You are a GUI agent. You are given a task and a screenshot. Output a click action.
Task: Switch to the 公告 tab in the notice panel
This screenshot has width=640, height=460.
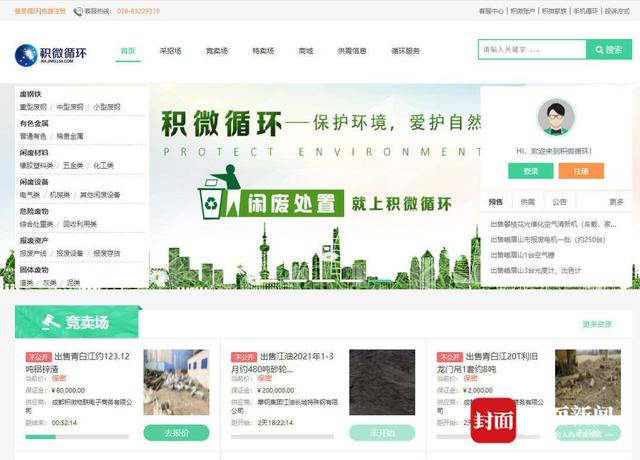click(560, 202)
